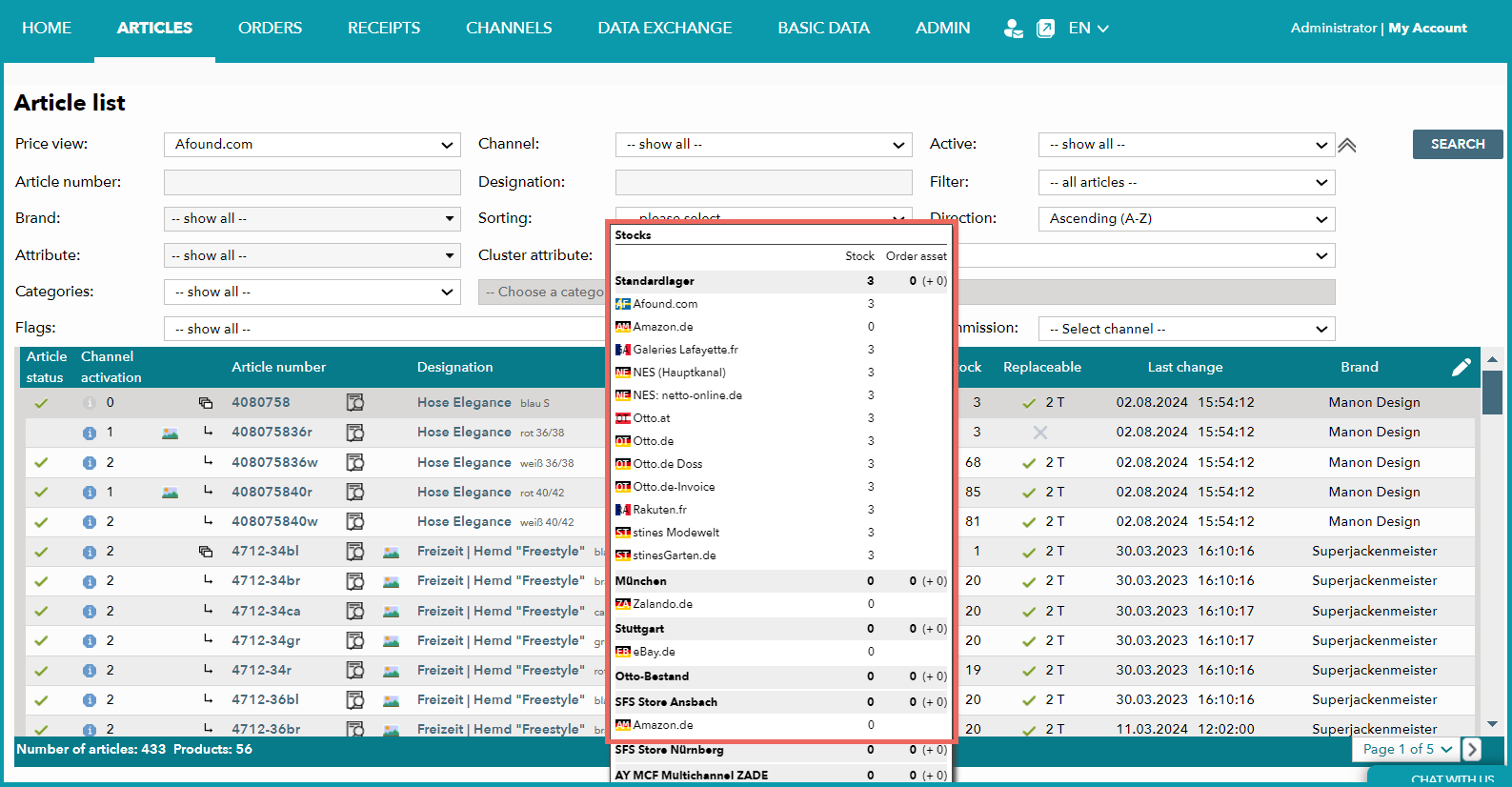Open the DATA EXCHANGE menu
This screenshot has height=787, width=1512.
pos(665,29)
